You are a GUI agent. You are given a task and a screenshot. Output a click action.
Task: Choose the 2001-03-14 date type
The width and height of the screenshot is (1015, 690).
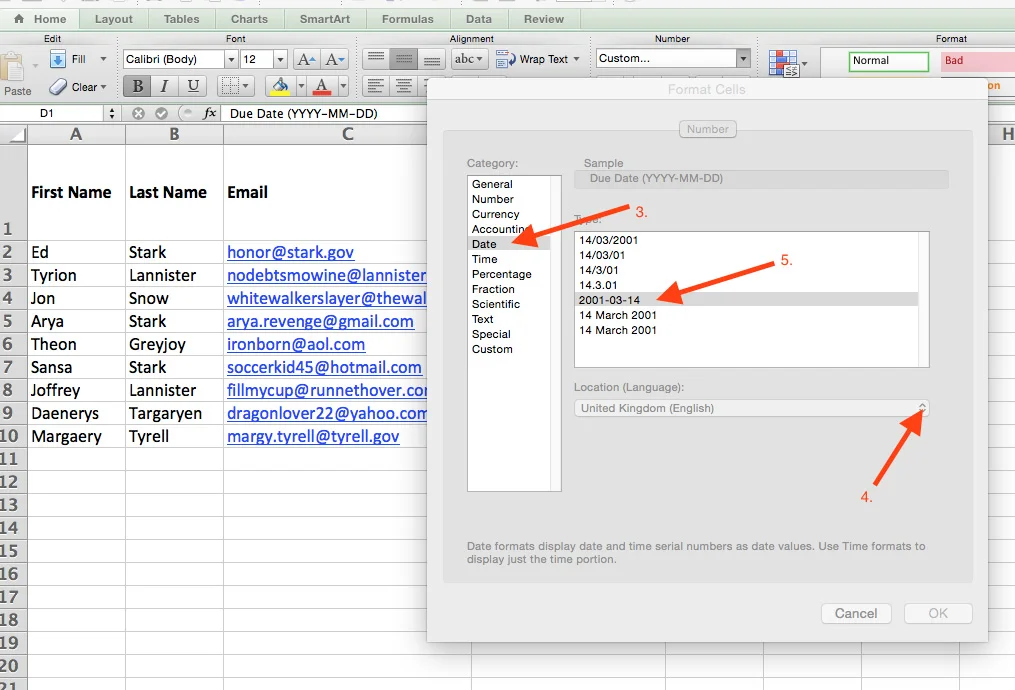tap(746, 300)
